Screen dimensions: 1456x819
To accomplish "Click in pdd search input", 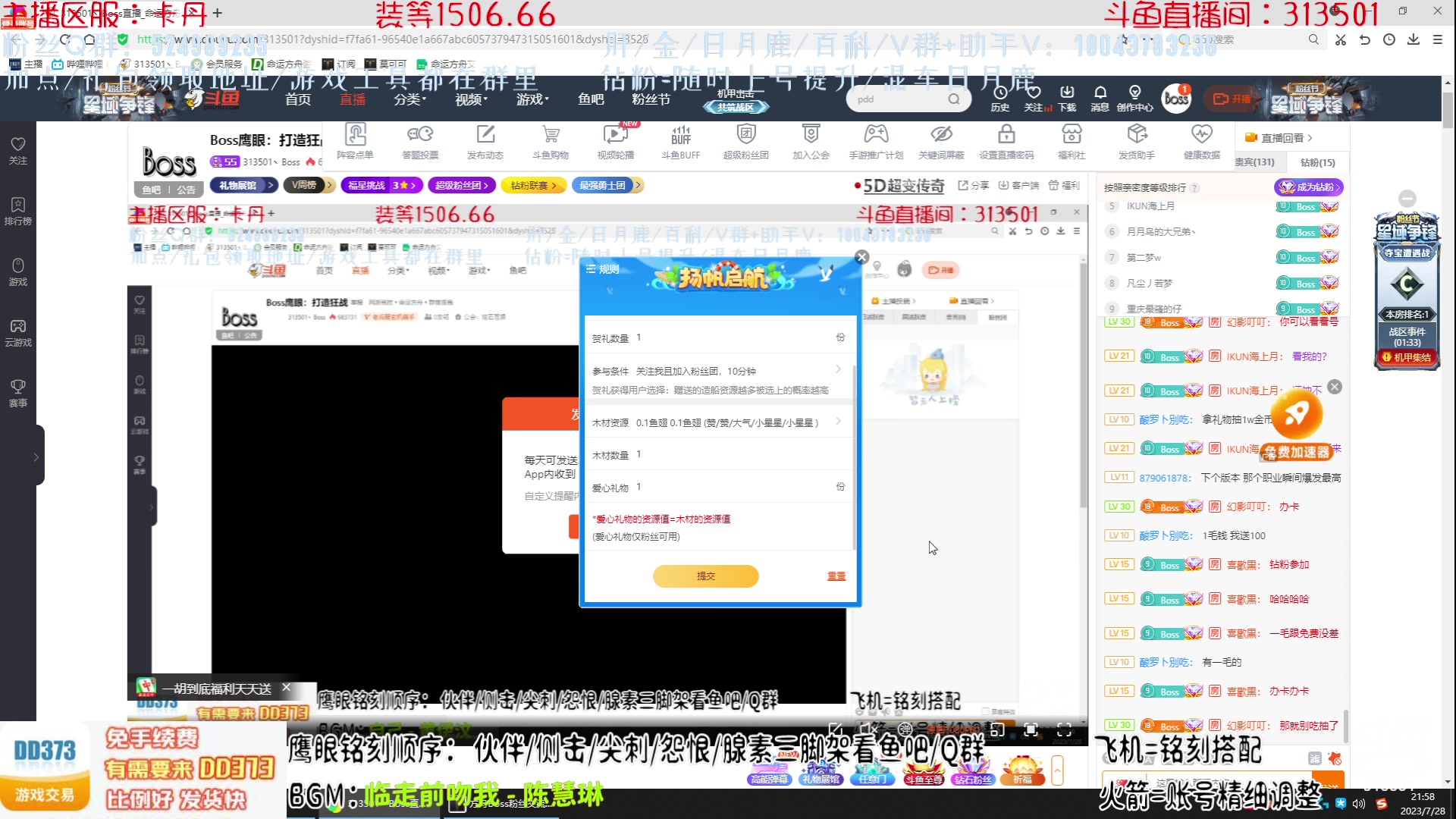I will [x=899, y=99].
